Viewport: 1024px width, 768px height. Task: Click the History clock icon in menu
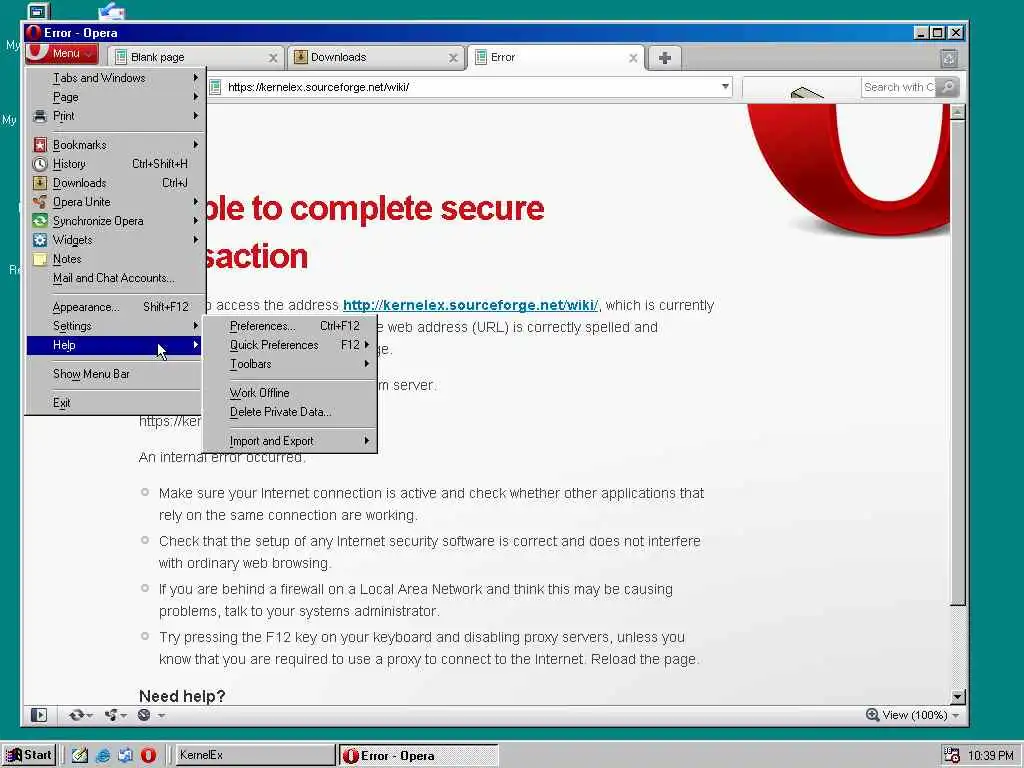pyautogui.click(x=40, y=163)
